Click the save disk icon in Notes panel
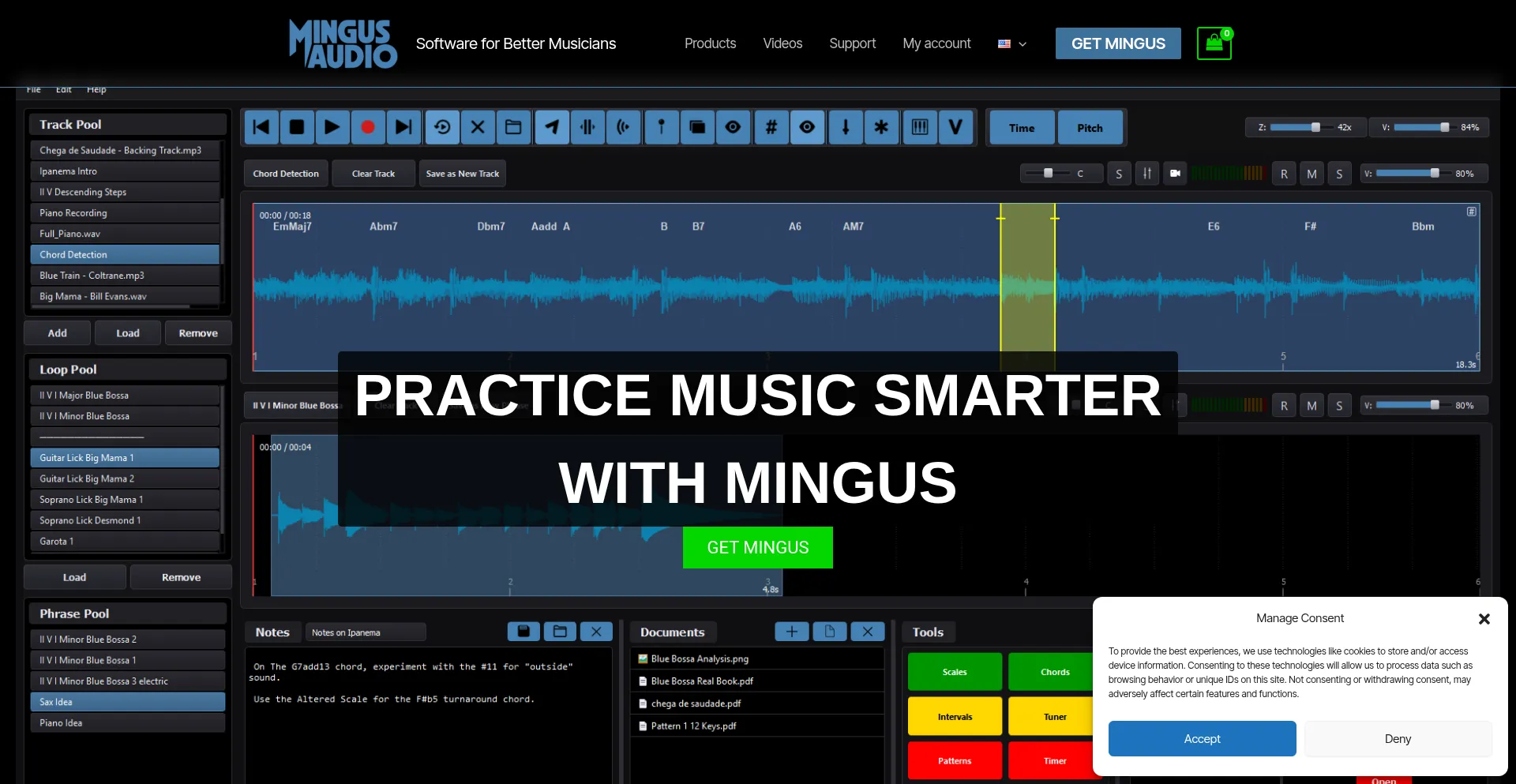 click(523, 632)
